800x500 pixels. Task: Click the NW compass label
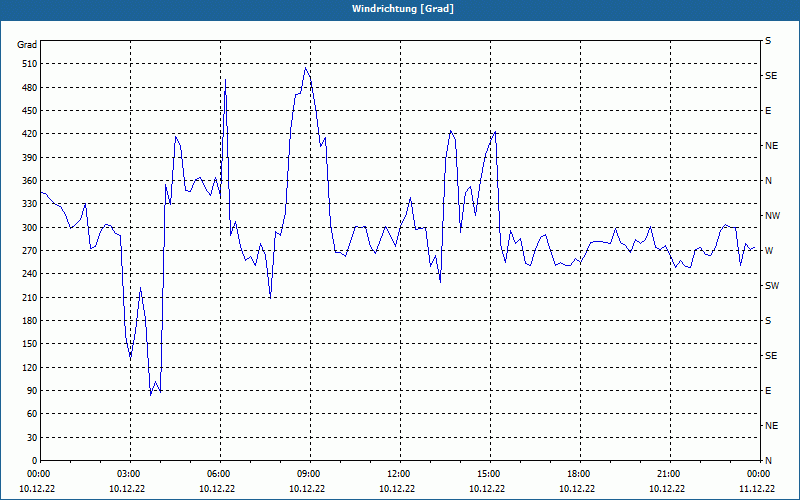click(x=772, y=216)
